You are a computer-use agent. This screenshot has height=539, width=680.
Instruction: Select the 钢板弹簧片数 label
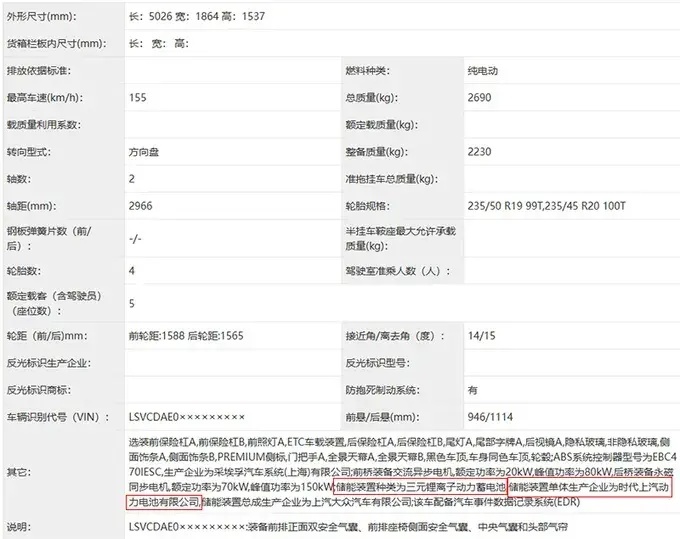pos(49,238)
